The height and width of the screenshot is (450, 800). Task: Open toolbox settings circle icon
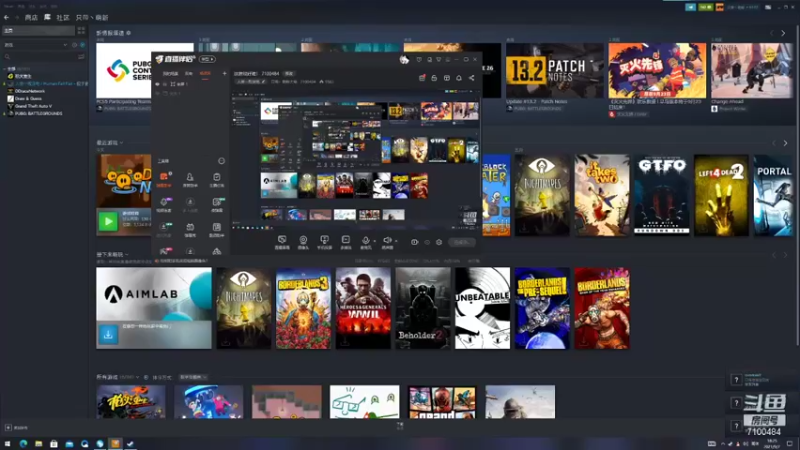tap(221, 161)
